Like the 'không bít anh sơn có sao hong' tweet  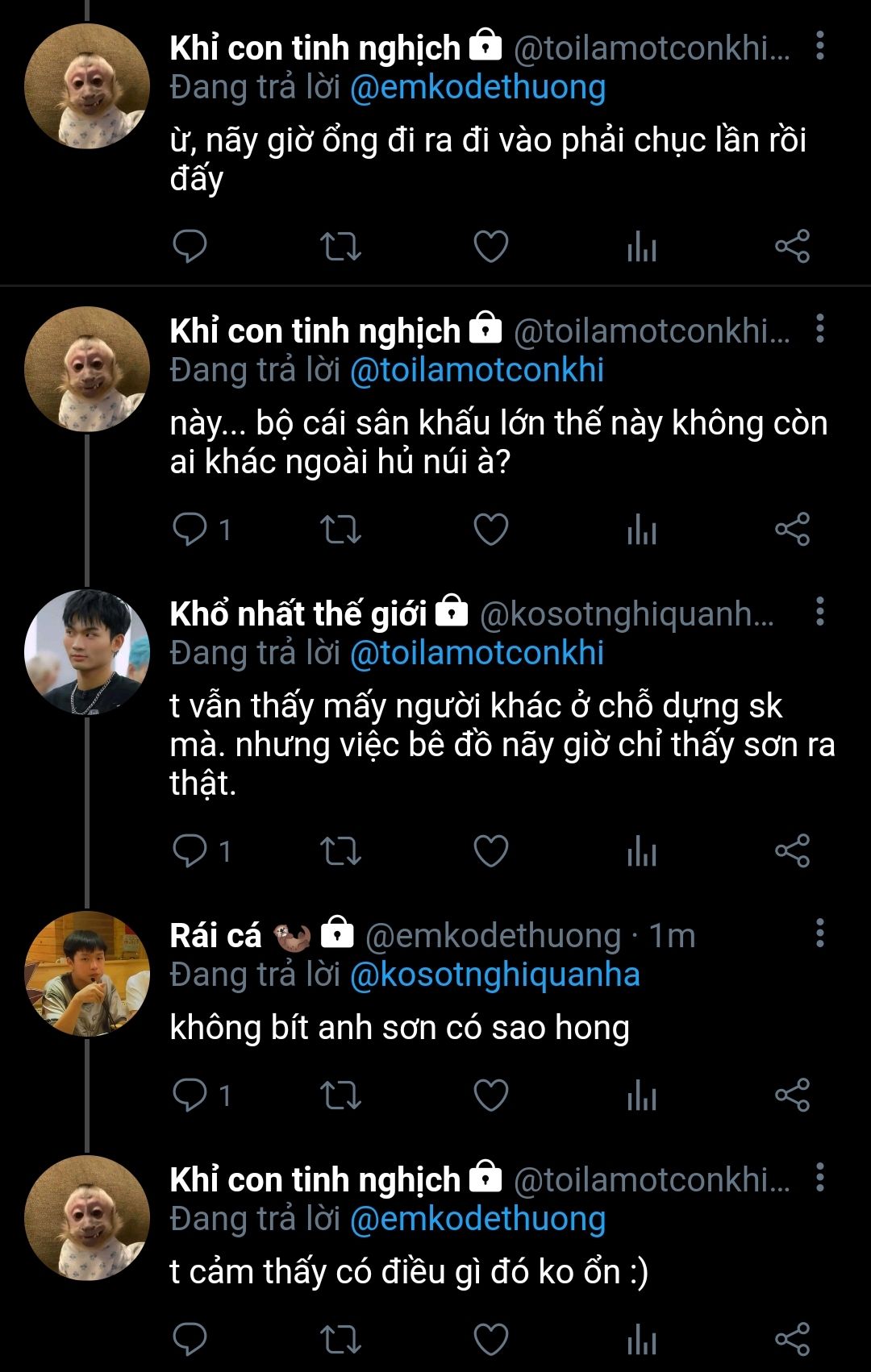tap(490, 1095)
